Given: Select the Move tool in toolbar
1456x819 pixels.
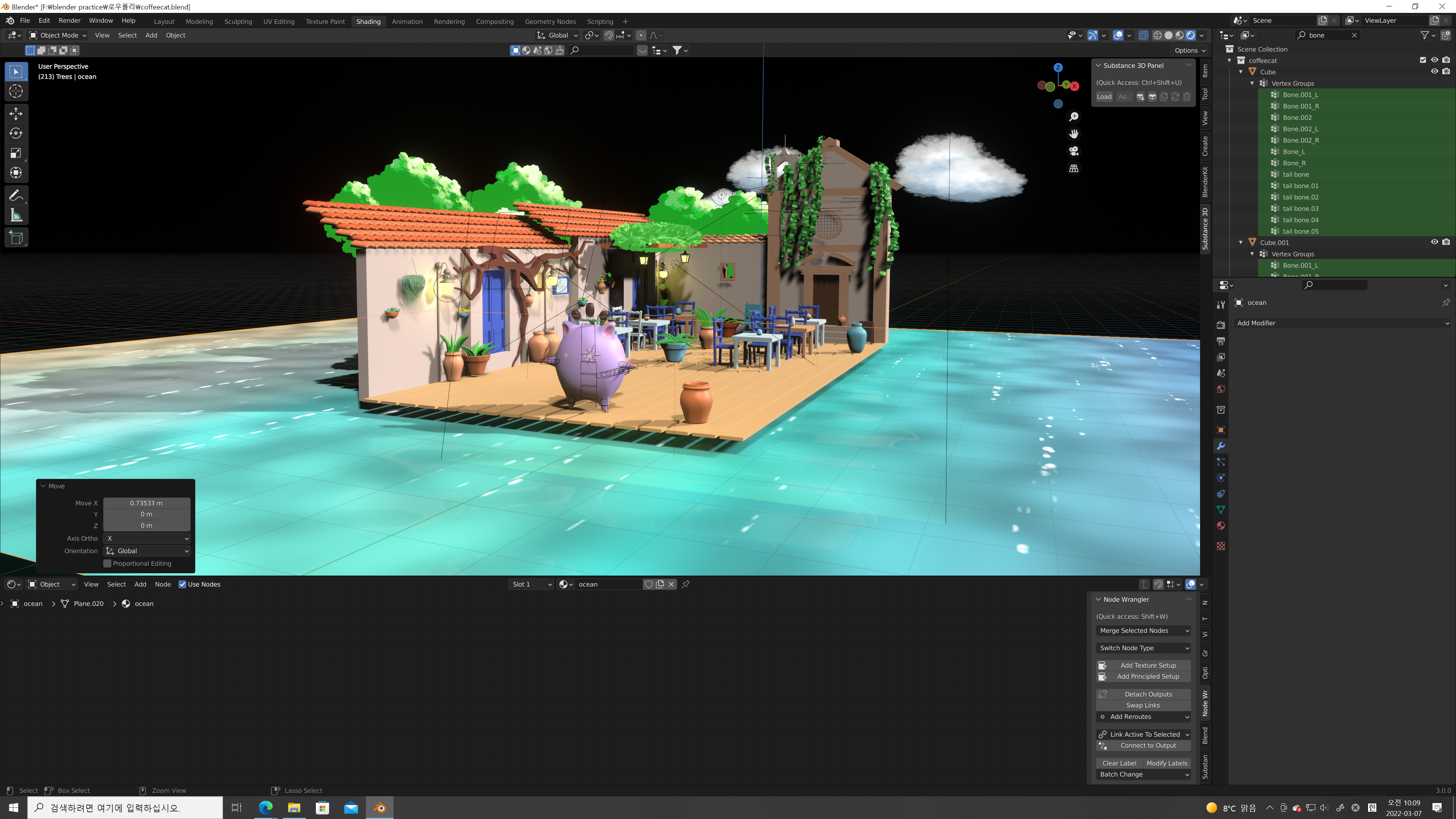Looking at the screenshot, I should [16, 114].
